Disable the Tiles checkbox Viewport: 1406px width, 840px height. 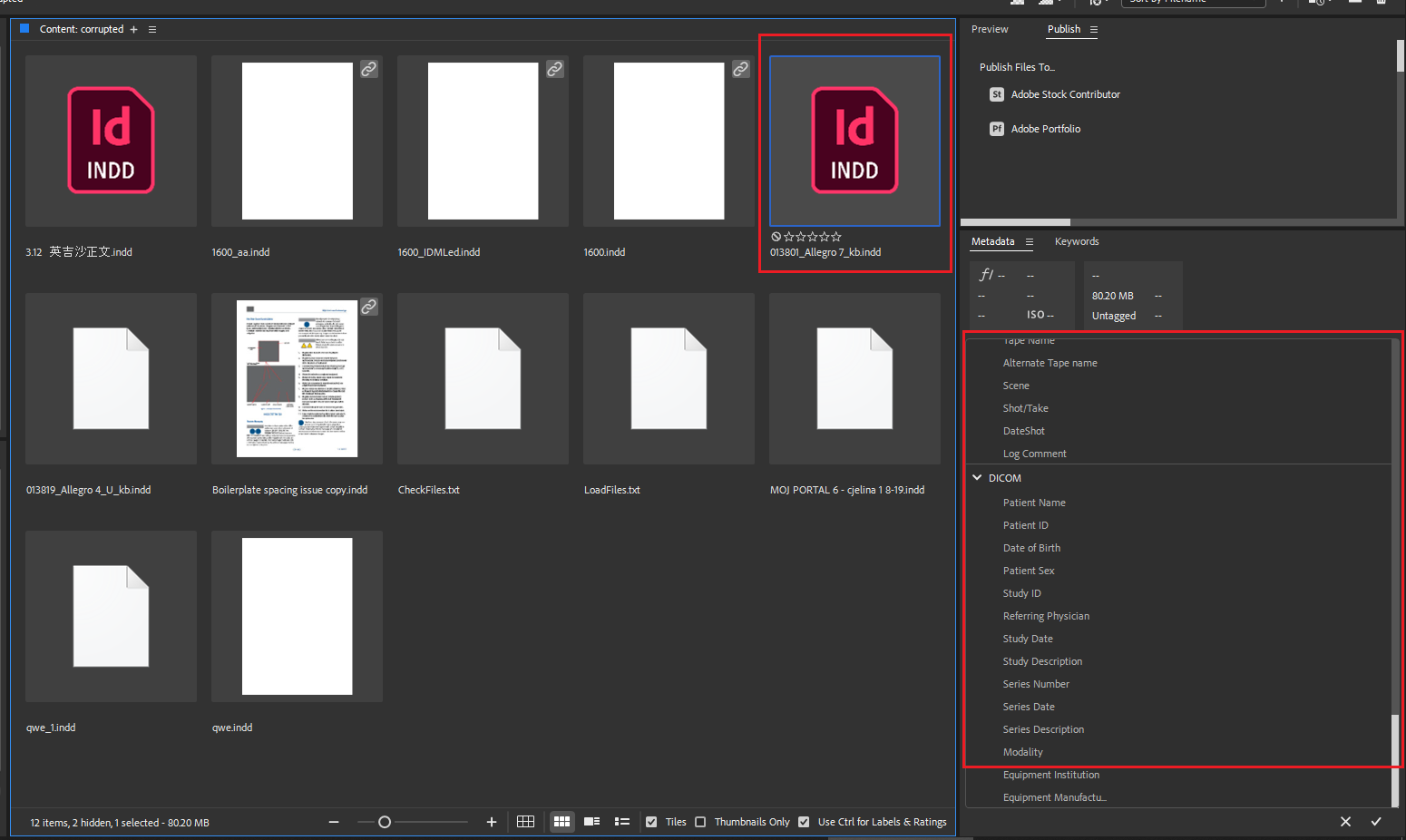tap(651, 822)
